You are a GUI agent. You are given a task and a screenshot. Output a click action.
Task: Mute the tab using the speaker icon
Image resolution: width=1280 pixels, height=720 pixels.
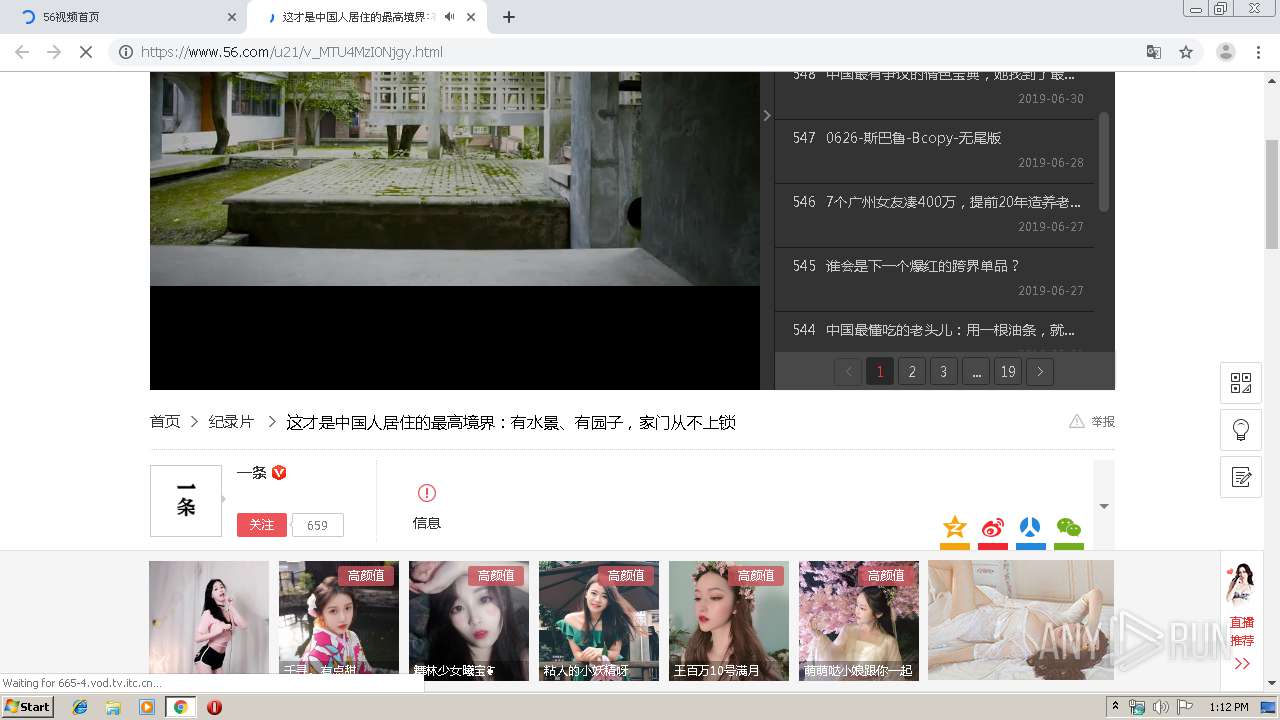(450, 17)
